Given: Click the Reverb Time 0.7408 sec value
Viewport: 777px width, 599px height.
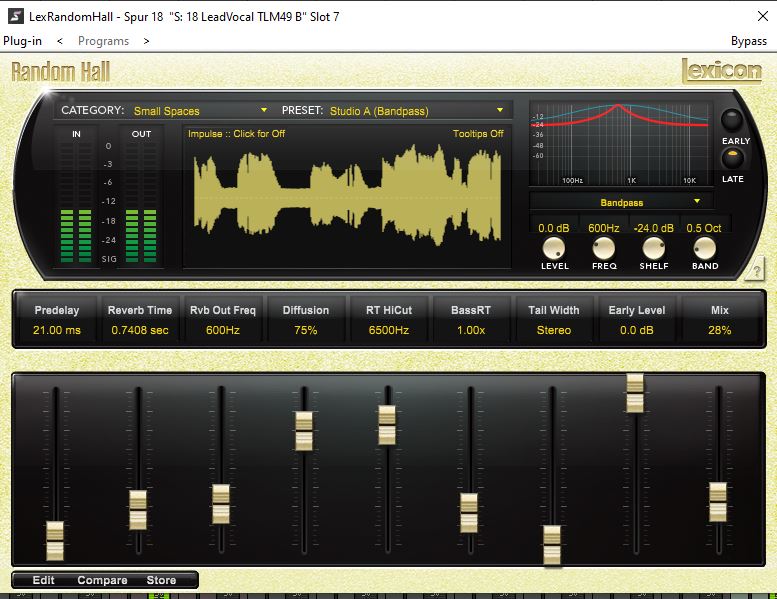Looking at the screenshot, I should coord(140,330).
